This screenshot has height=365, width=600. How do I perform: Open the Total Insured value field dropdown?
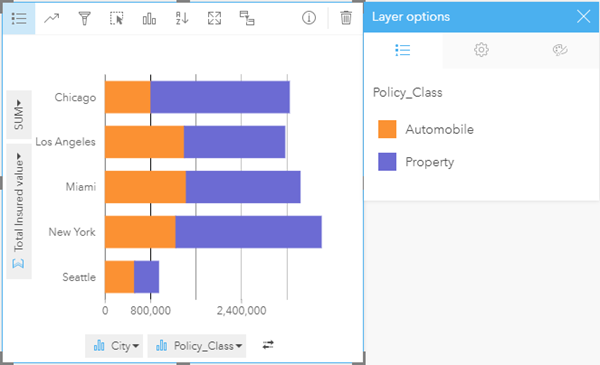19,211
